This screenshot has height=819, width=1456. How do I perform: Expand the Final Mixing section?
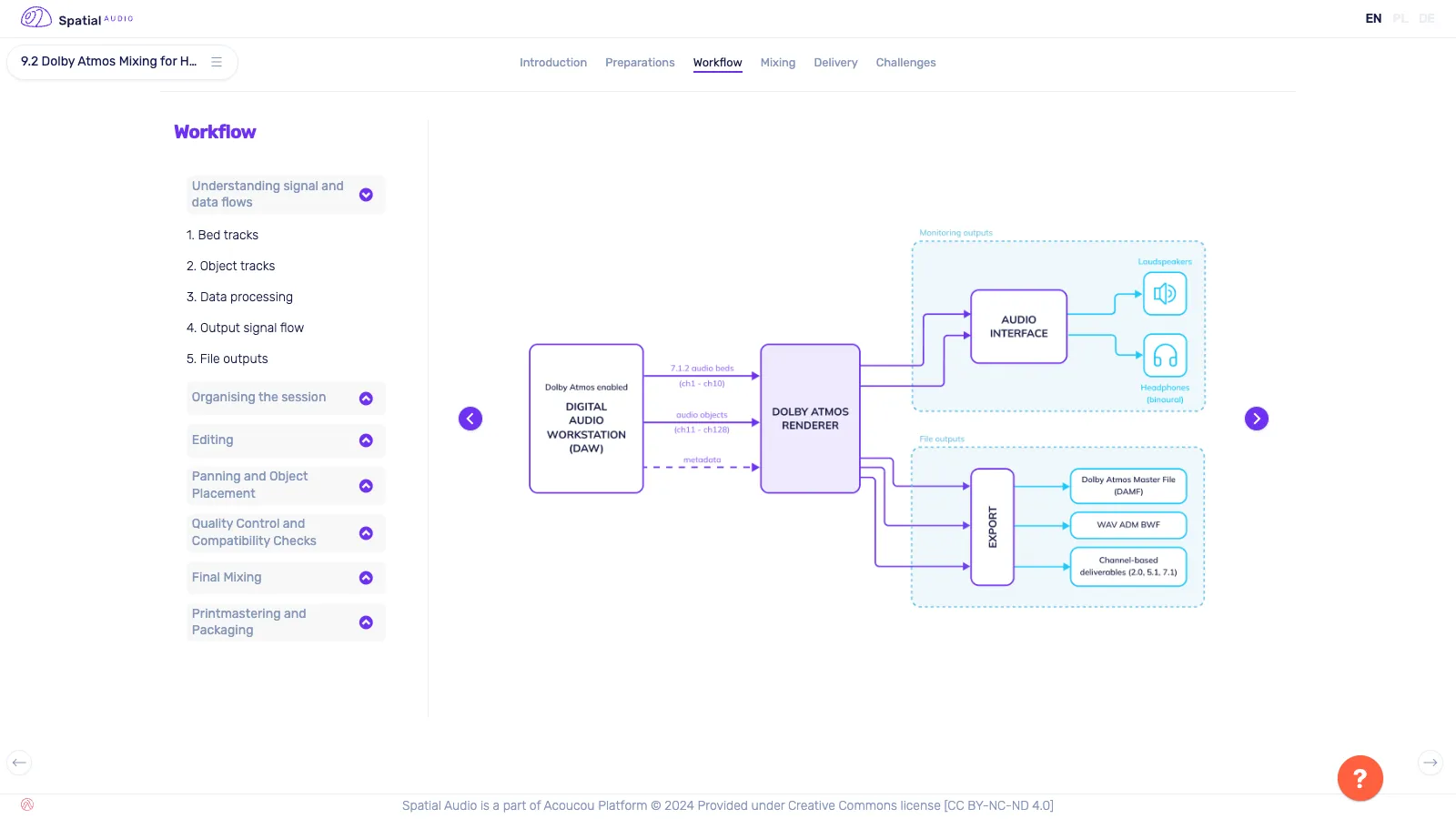tap(286, 578)
